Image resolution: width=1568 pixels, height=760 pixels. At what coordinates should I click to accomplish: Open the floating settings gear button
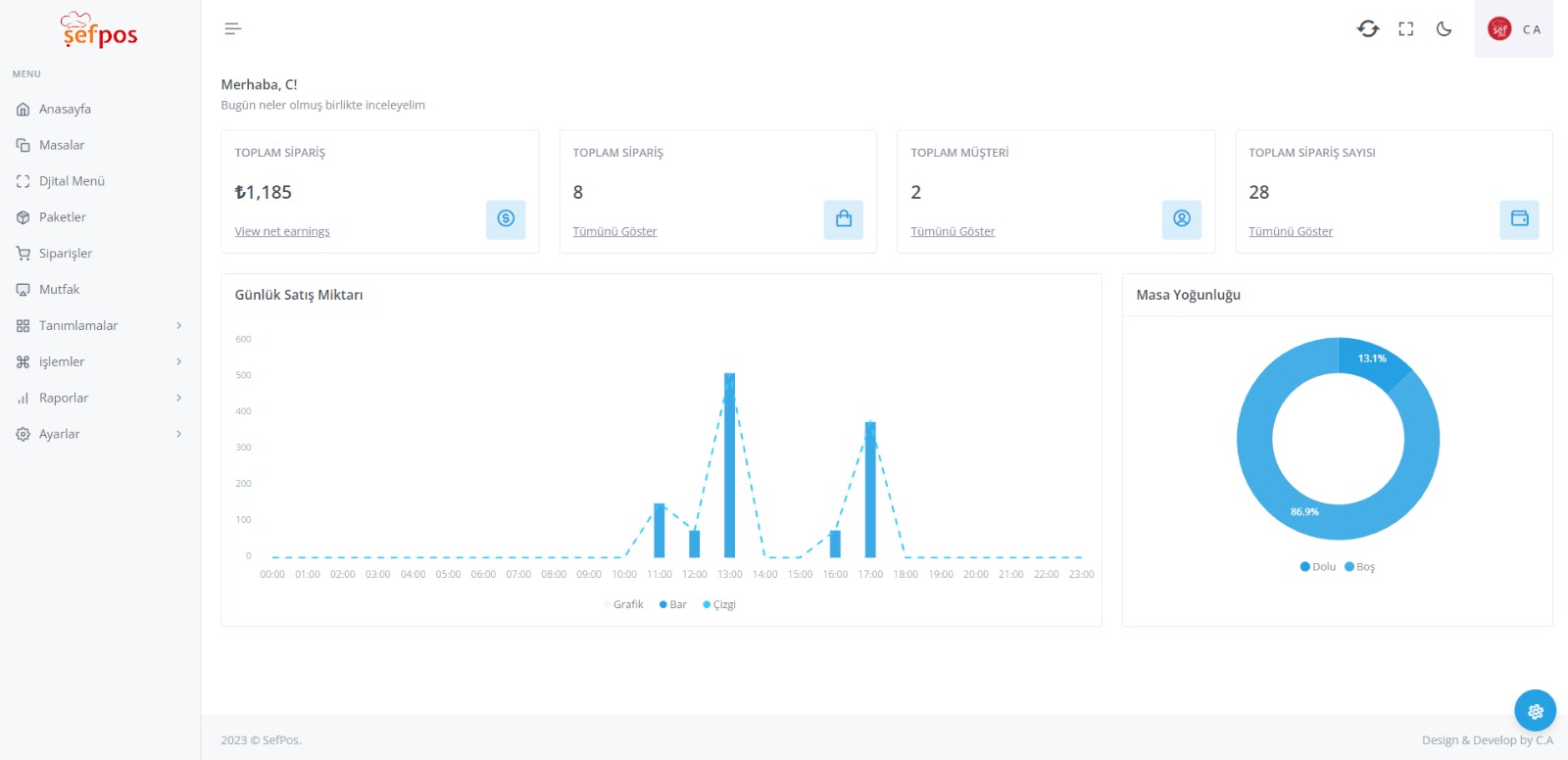click(x=1535, y=711)
